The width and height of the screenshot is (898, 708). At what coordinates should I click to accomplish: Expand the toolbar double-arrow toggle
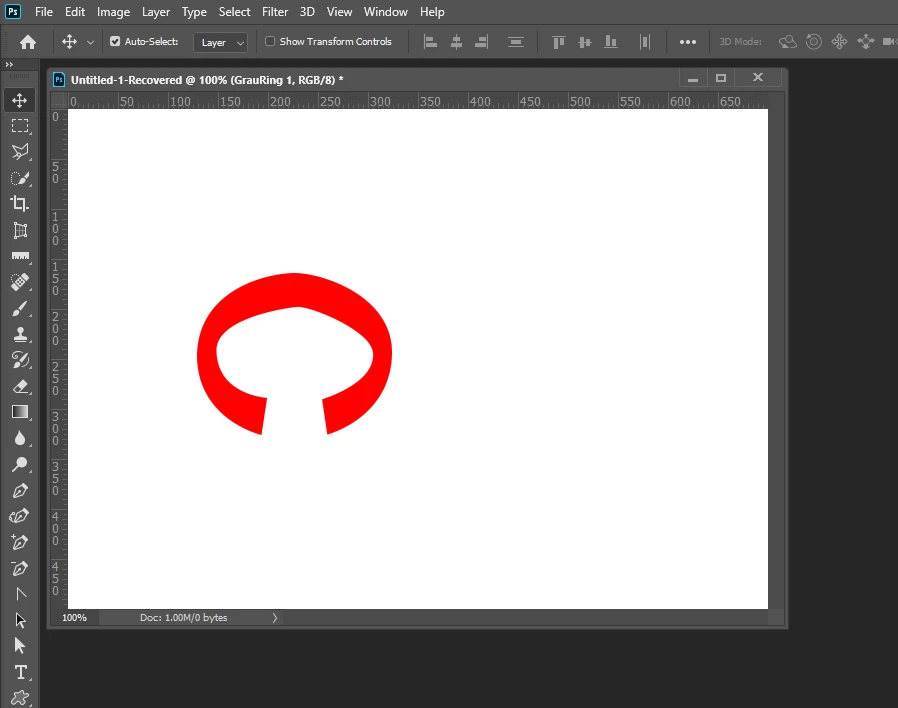pyautogui.click(x=9, y=64)
